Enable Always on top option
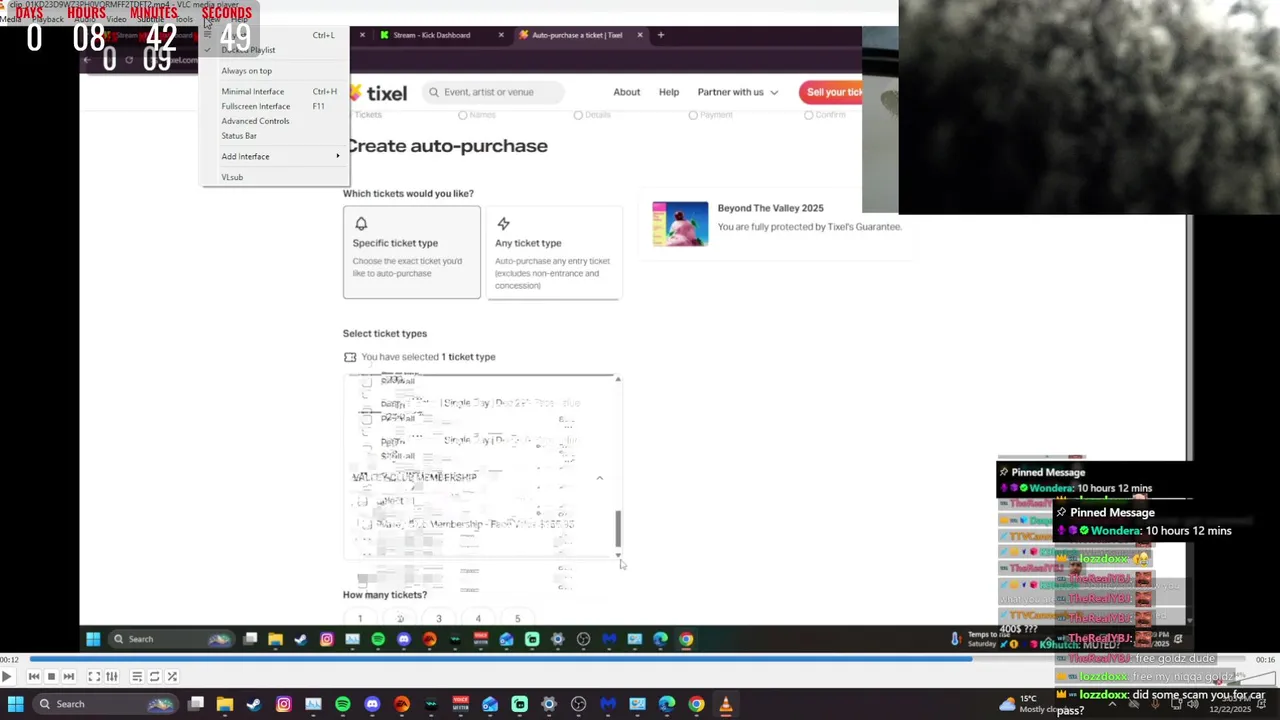Viewport: 1280px width, 720px height. click(x=275, y=71)
